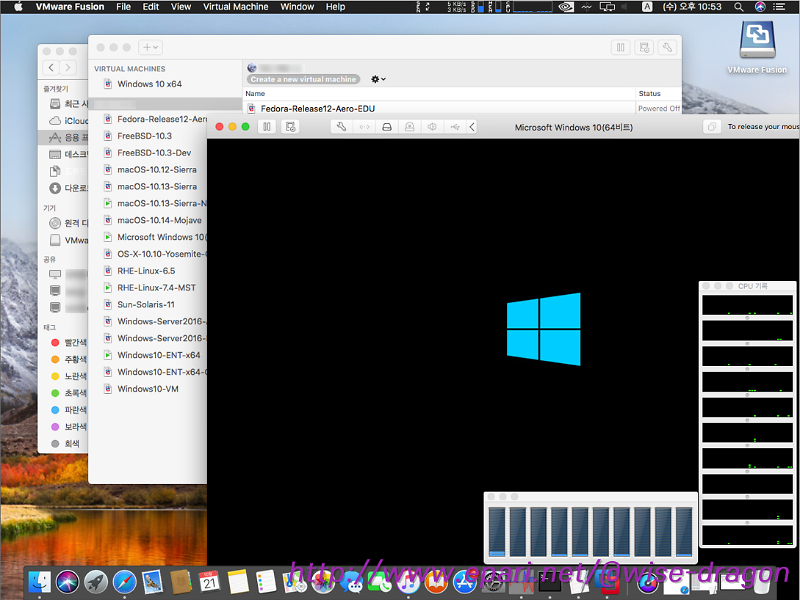
Task: Collapse the device toolbar chevron
Action: pos(472,127)
